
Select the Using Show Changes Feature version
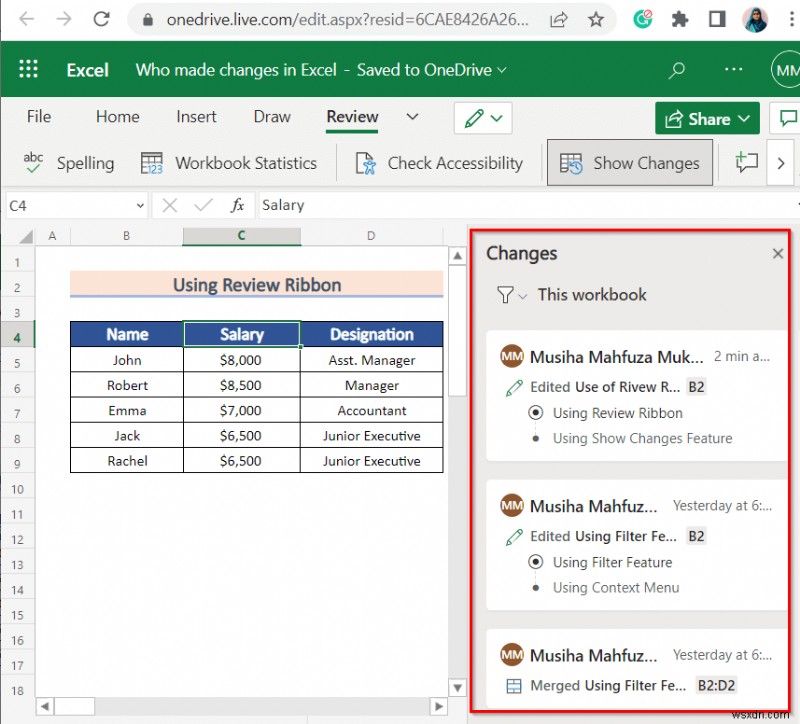coord(642,438)
